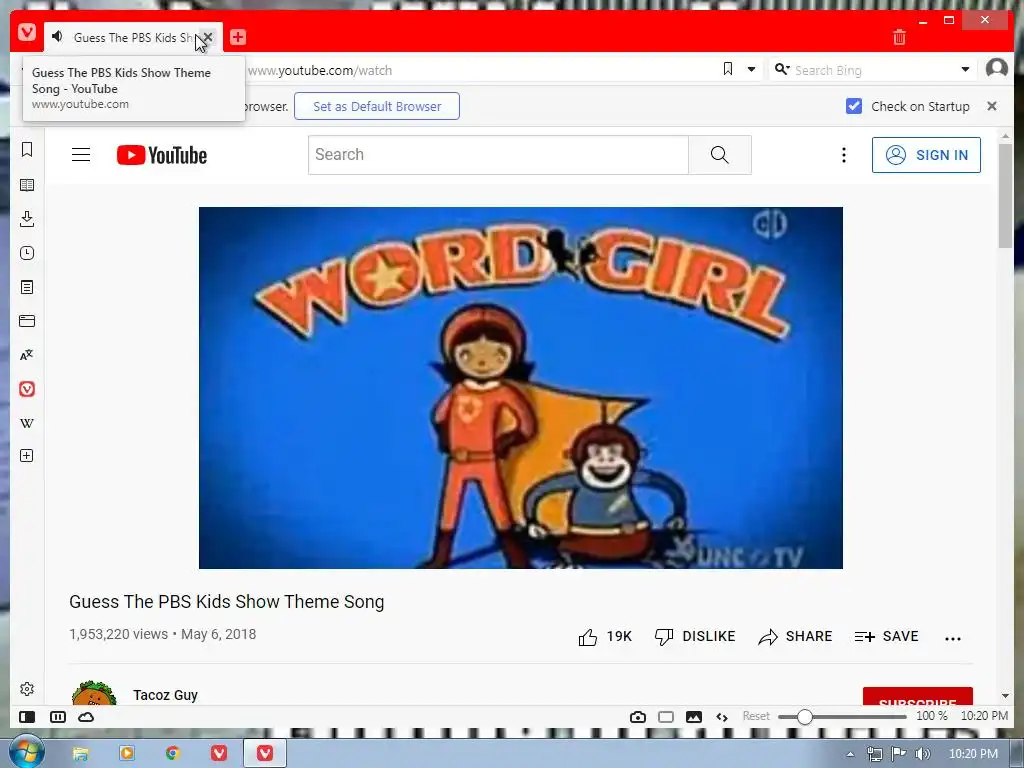The width and height of the screenshot is (1024, 768).
Task: Click the red SUBSCRIBE button
Action: [x=918, y=696]
